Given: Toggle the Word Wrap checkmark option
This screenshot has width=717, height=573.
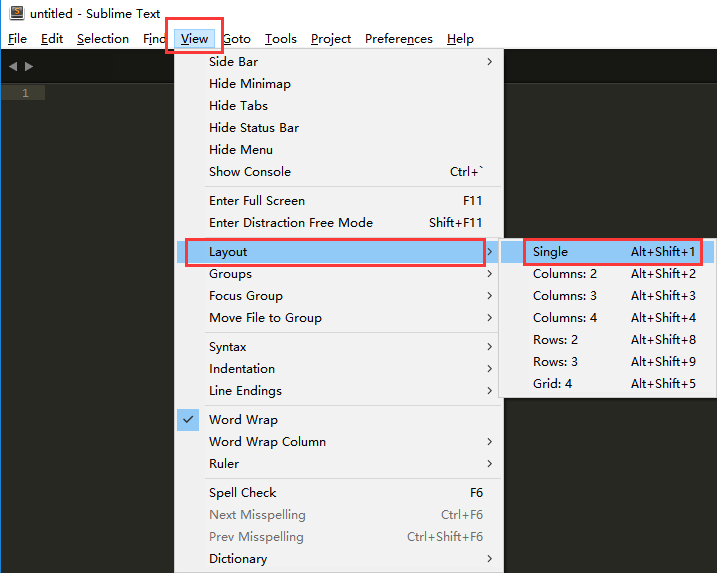Looking at the screenshot, I should pyautogui.click(x=188, y=419).
